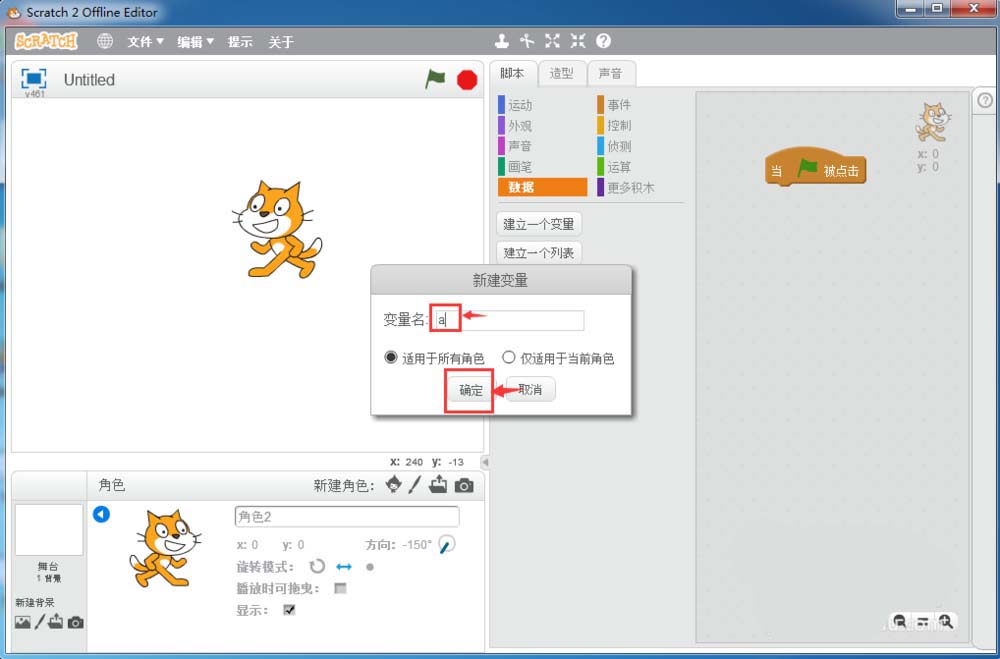Screen dimensions: 1000x659
Task: Click the red stop sign button
Action: tap(467, 80)
